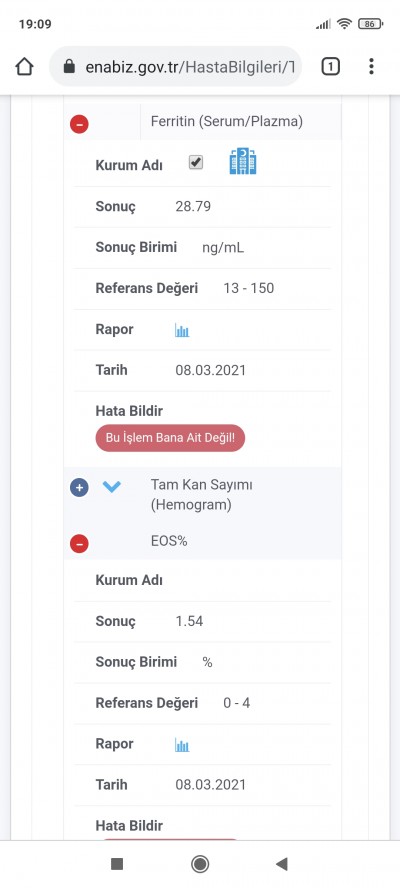This screenshot has height=888, width=400.
Task: Tap the Android back triangle button
Action: (282, 864)
